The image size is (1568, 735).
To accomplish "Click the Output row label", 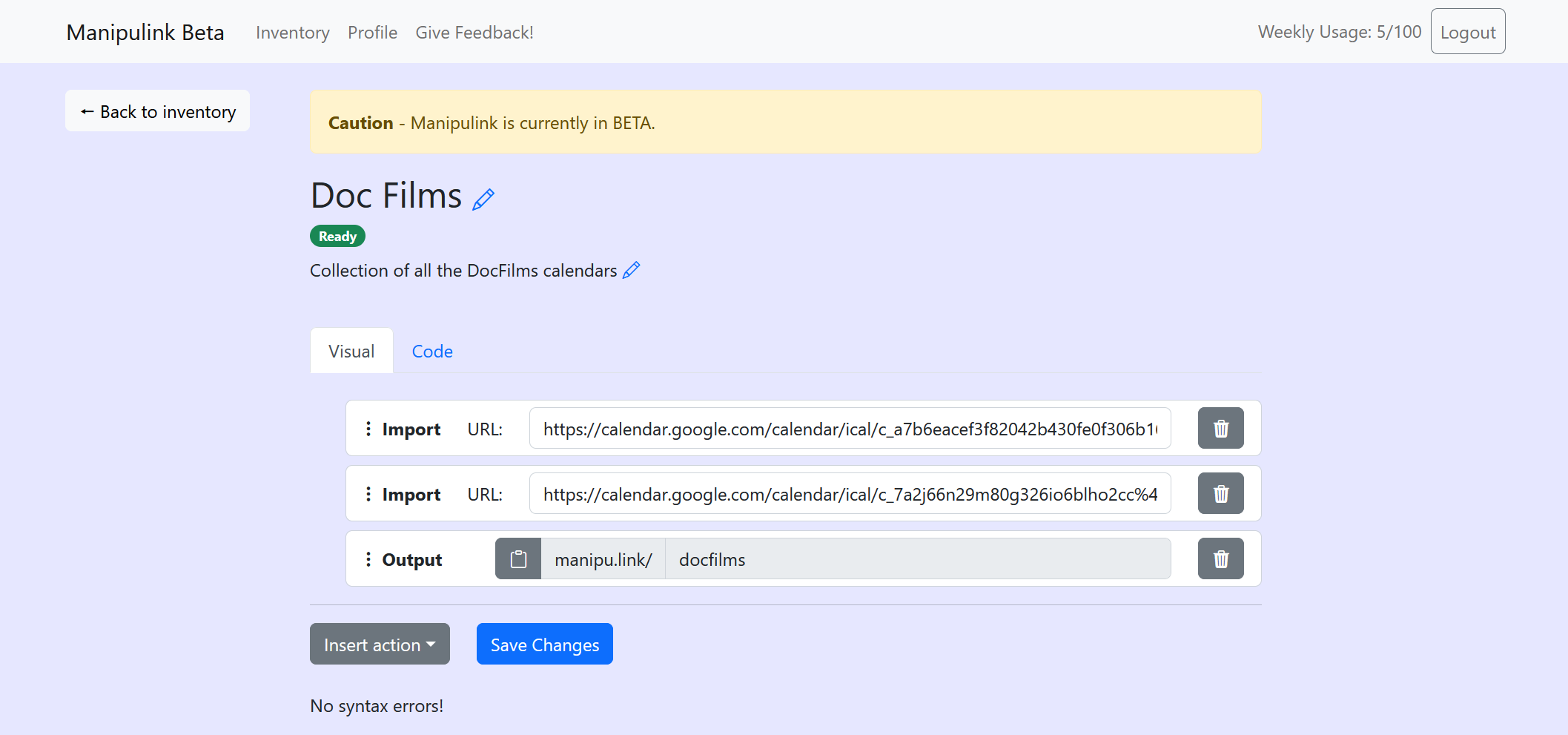I will click(x=412, y=560).
